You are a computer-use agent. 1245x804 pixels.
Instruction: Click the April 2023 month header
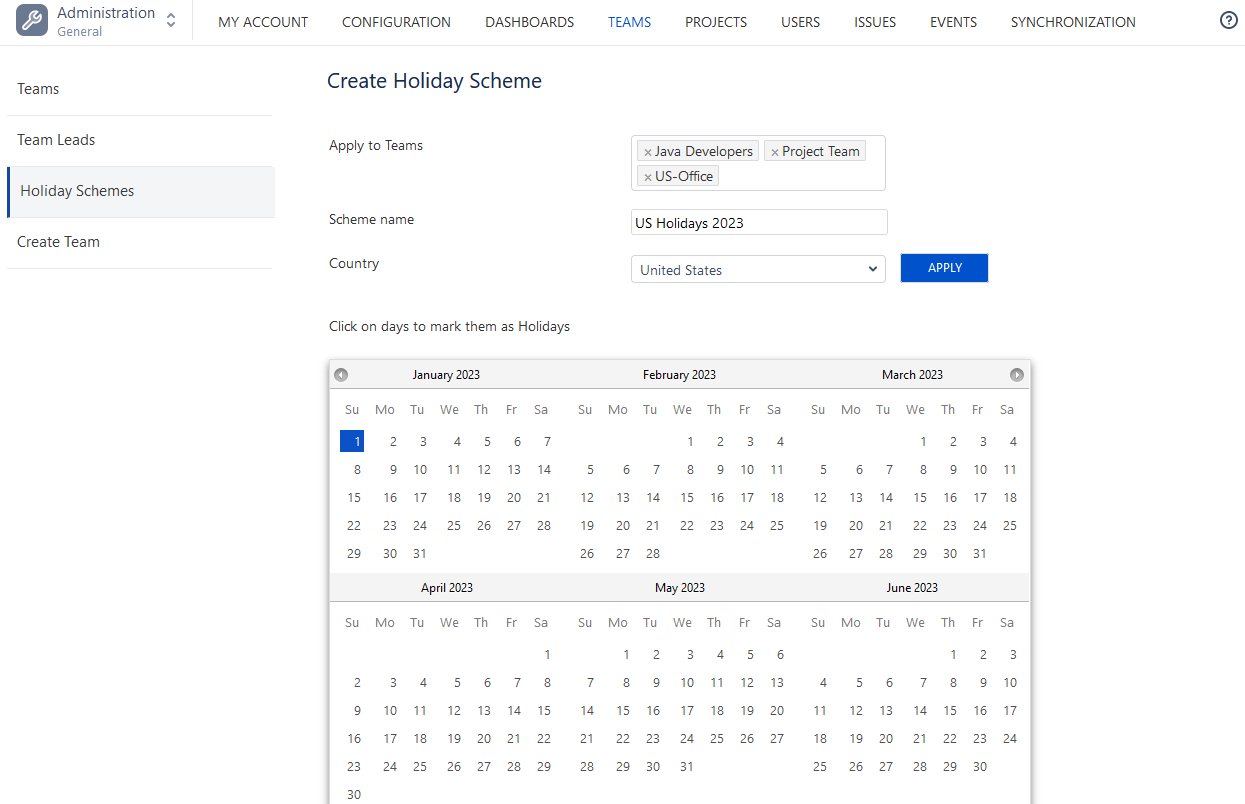click(x=447, y=588)
